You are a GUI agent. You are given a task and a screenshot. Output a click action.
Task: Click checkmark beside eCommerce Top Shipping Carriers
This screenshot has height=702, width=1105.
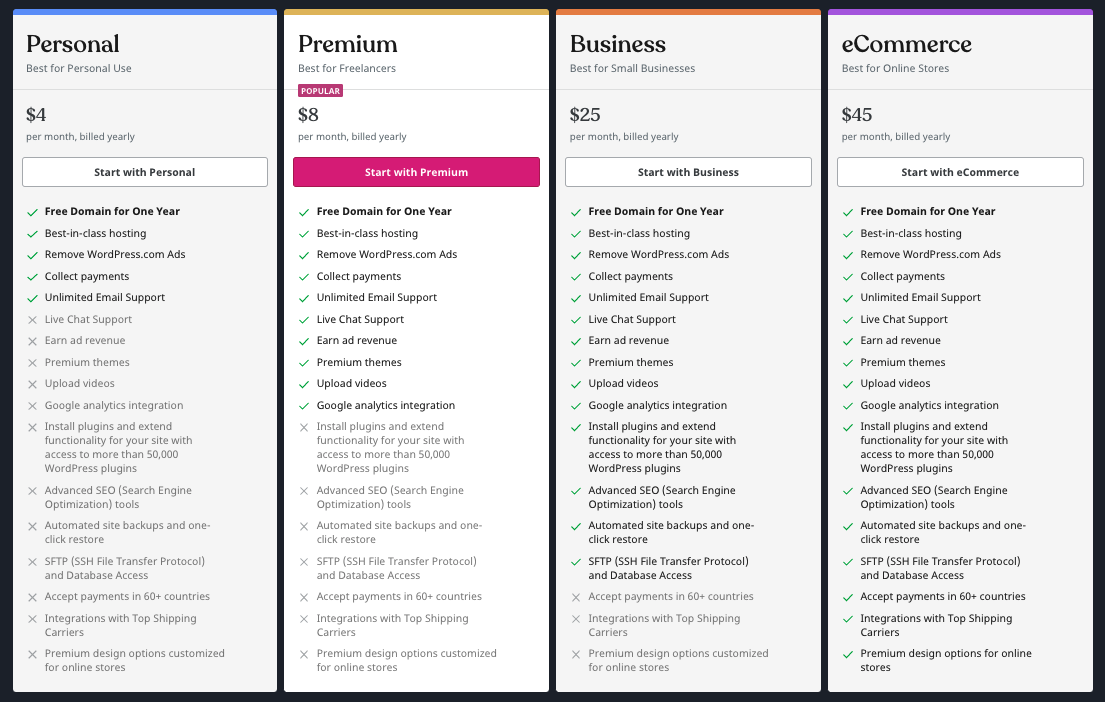(x=849, y=619)
